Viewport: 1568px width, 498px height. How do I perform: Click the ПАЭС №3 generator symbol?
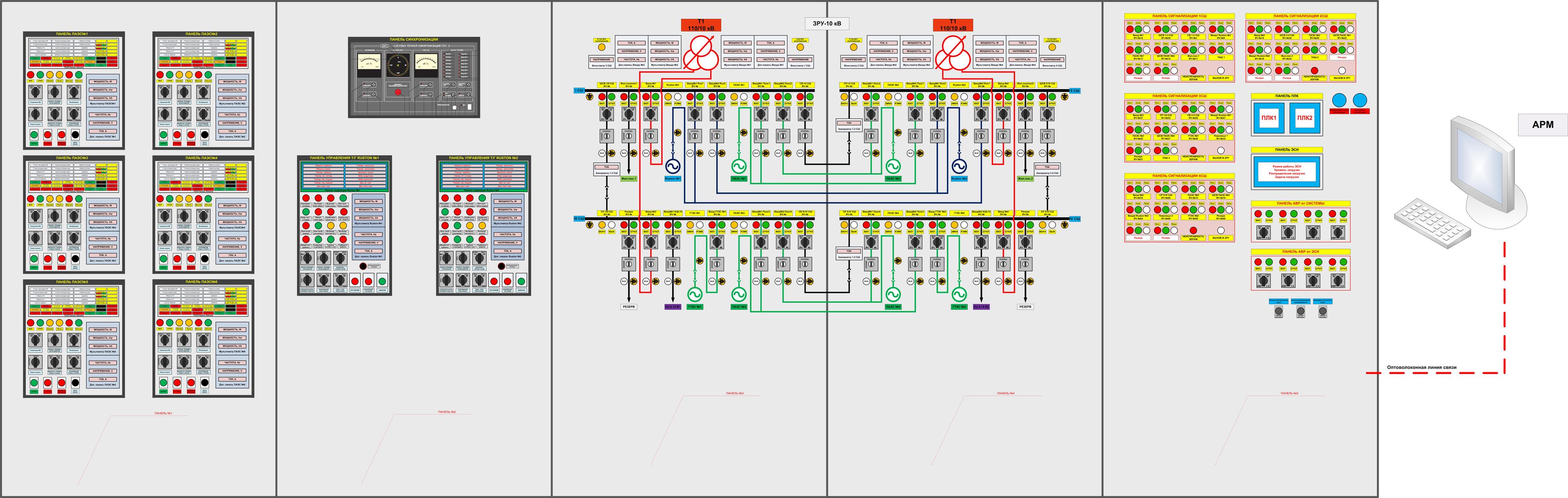(738, 294)
